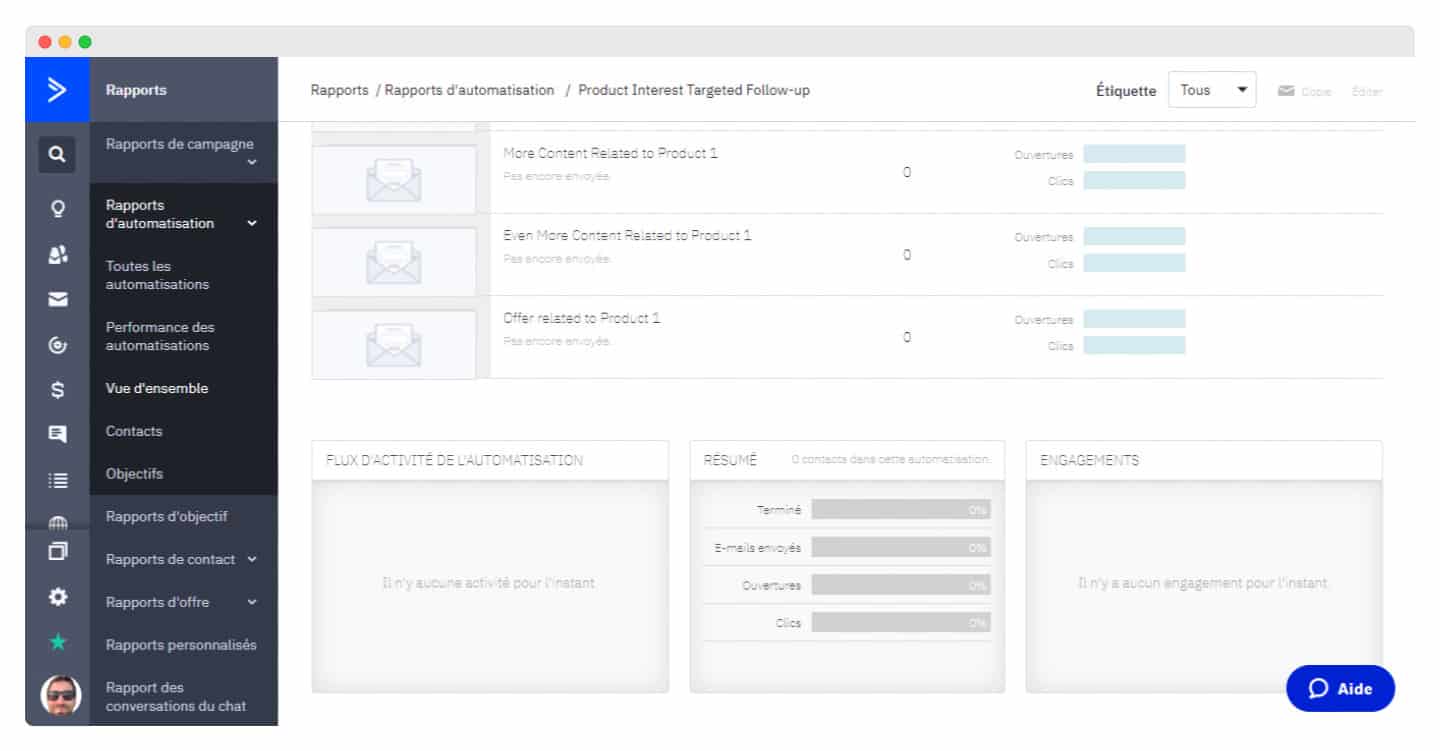Open search from the magnifier icon

pyautogui.click(x=57, y=155)
